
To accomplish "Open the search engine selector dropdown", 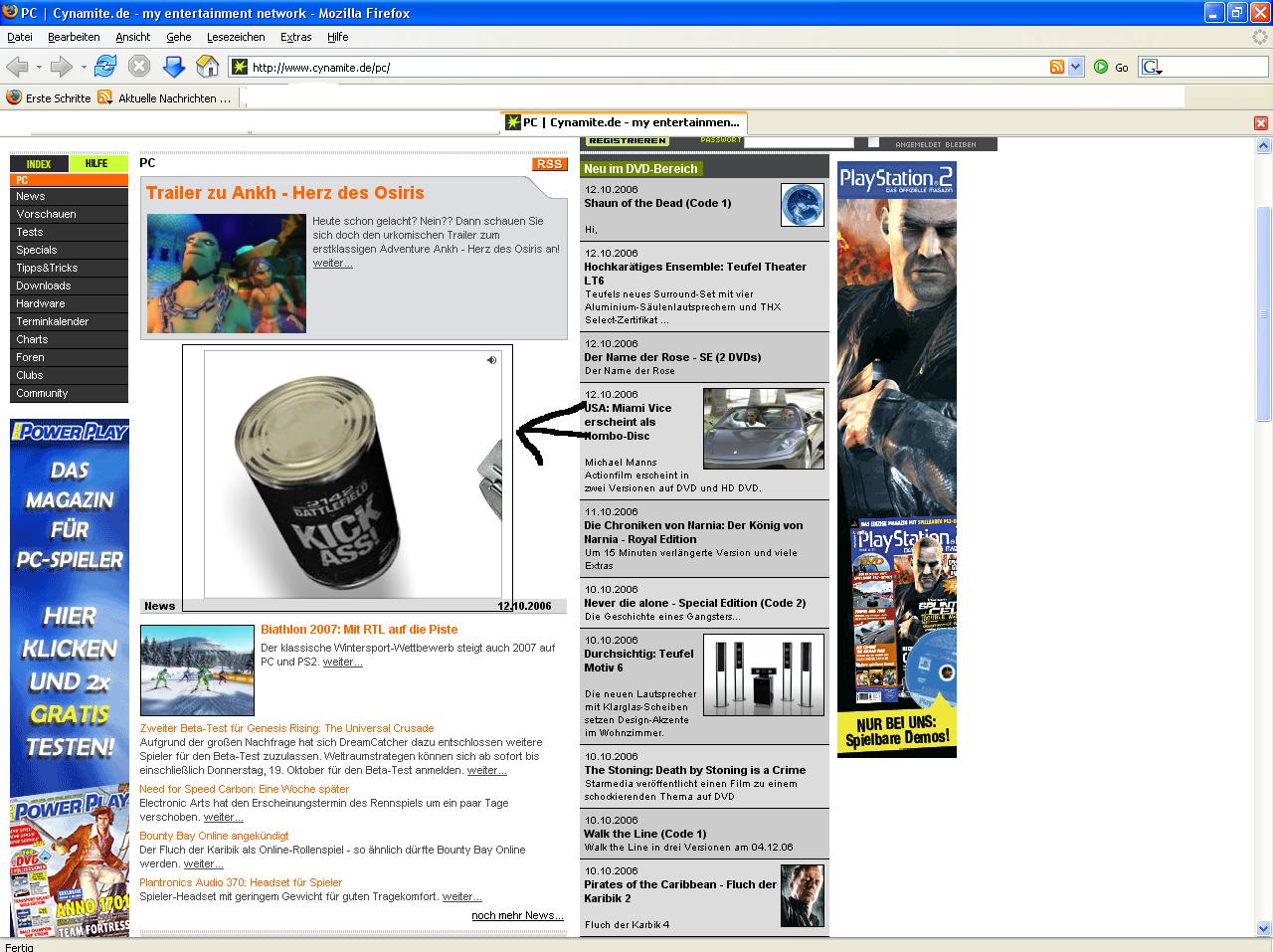I will (x=1154, y=67).
